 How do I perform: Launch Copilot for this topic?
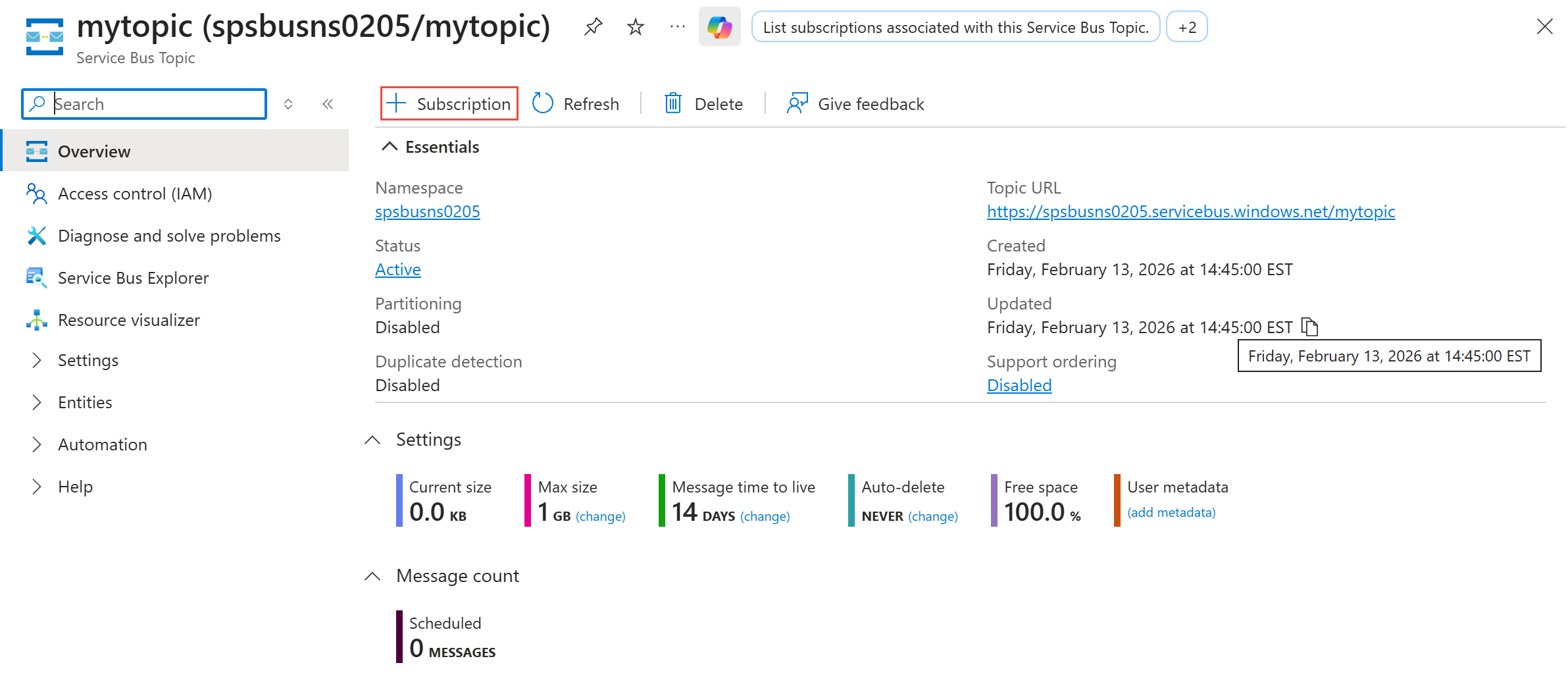[719, 27]
